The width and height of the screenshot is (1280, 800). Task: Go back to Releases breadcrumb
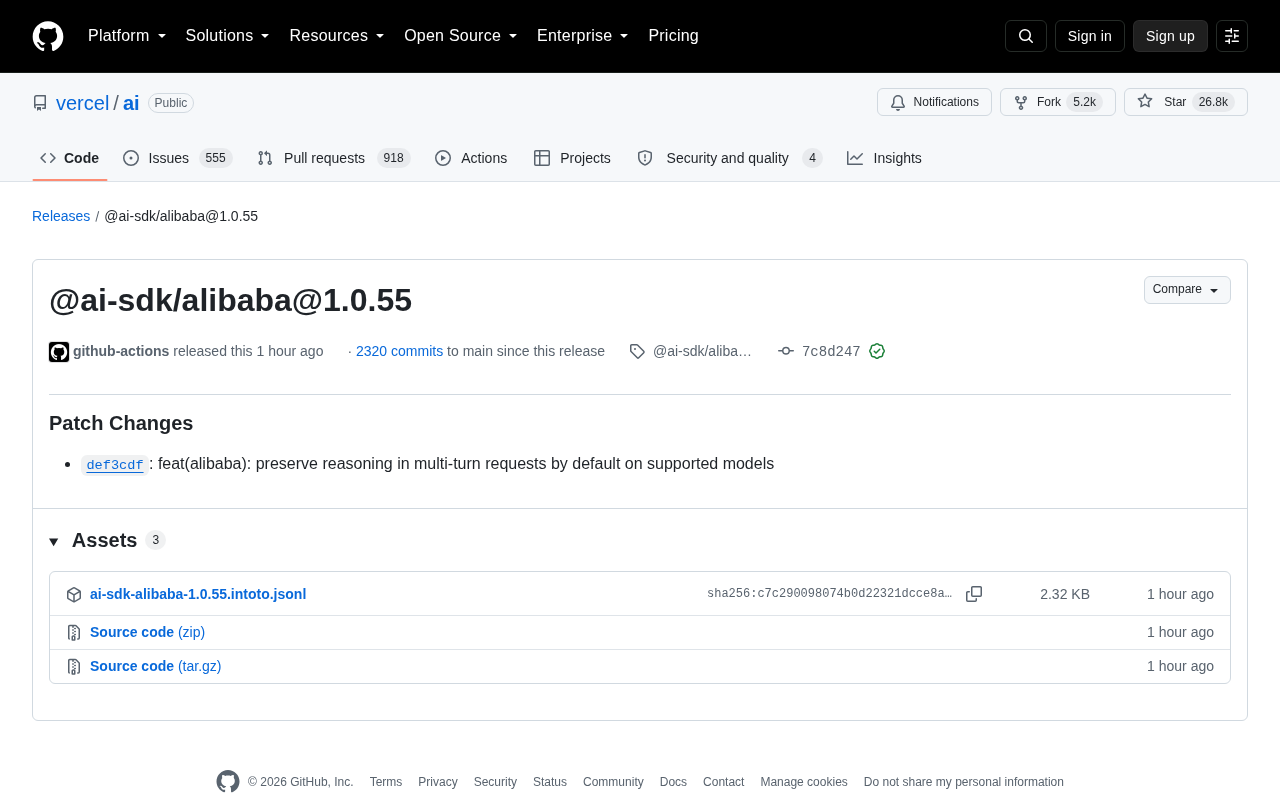61,216
